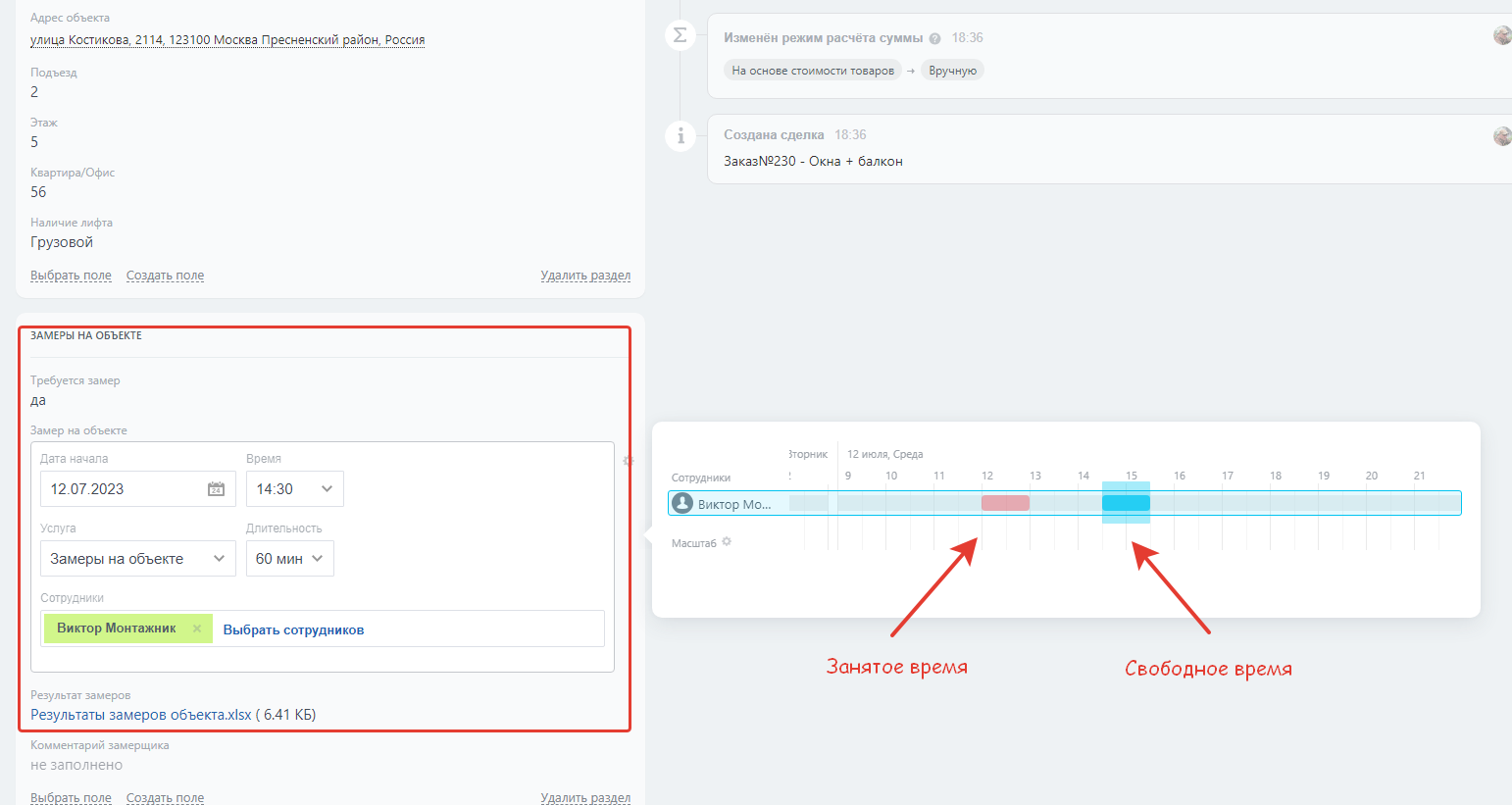The image size is (1512, 805).
Task: Click the 21 hour mark in schedule
Action: click(1420, 476)
